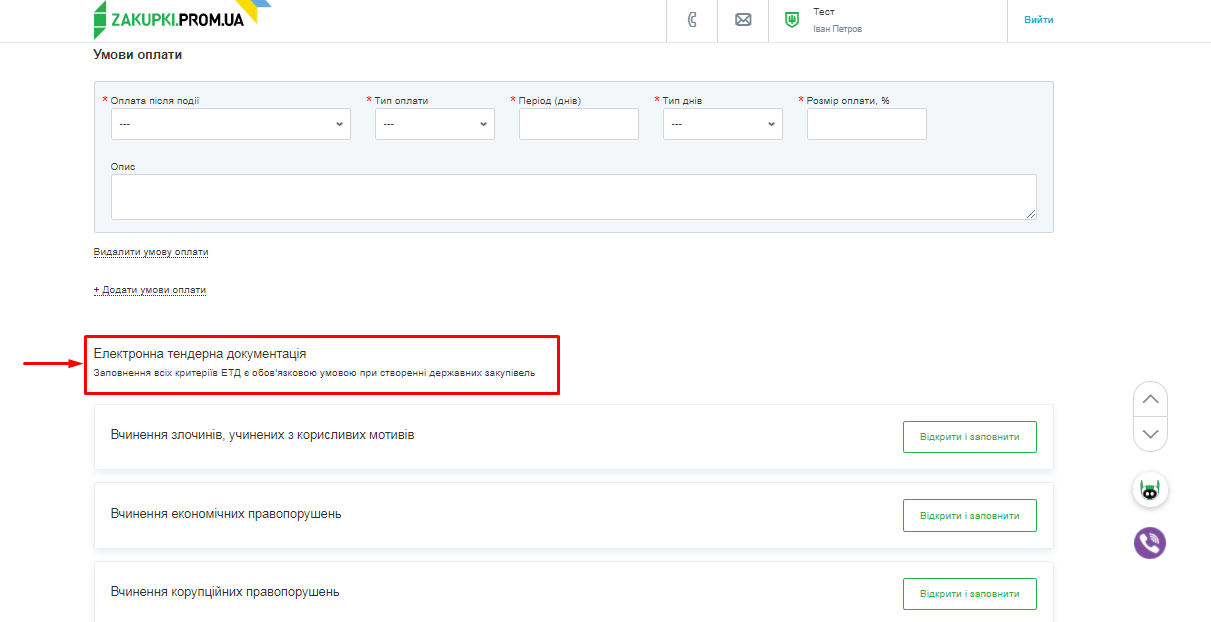
Task: Open the 'Тип оплати' dropdown
Action: click(434, 124)
